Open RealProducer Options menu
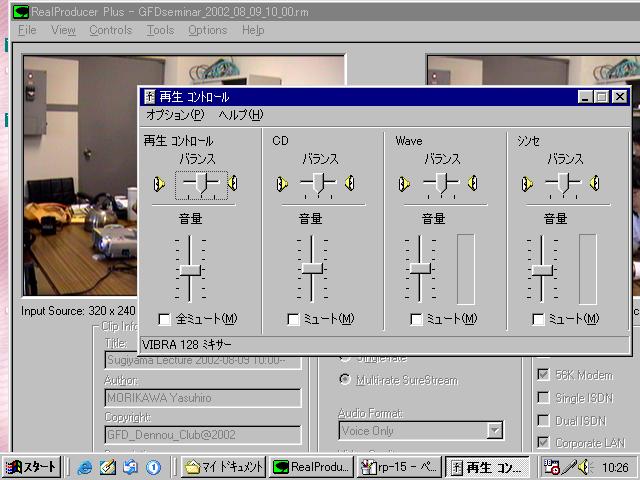640x480 pixels. 207,30
